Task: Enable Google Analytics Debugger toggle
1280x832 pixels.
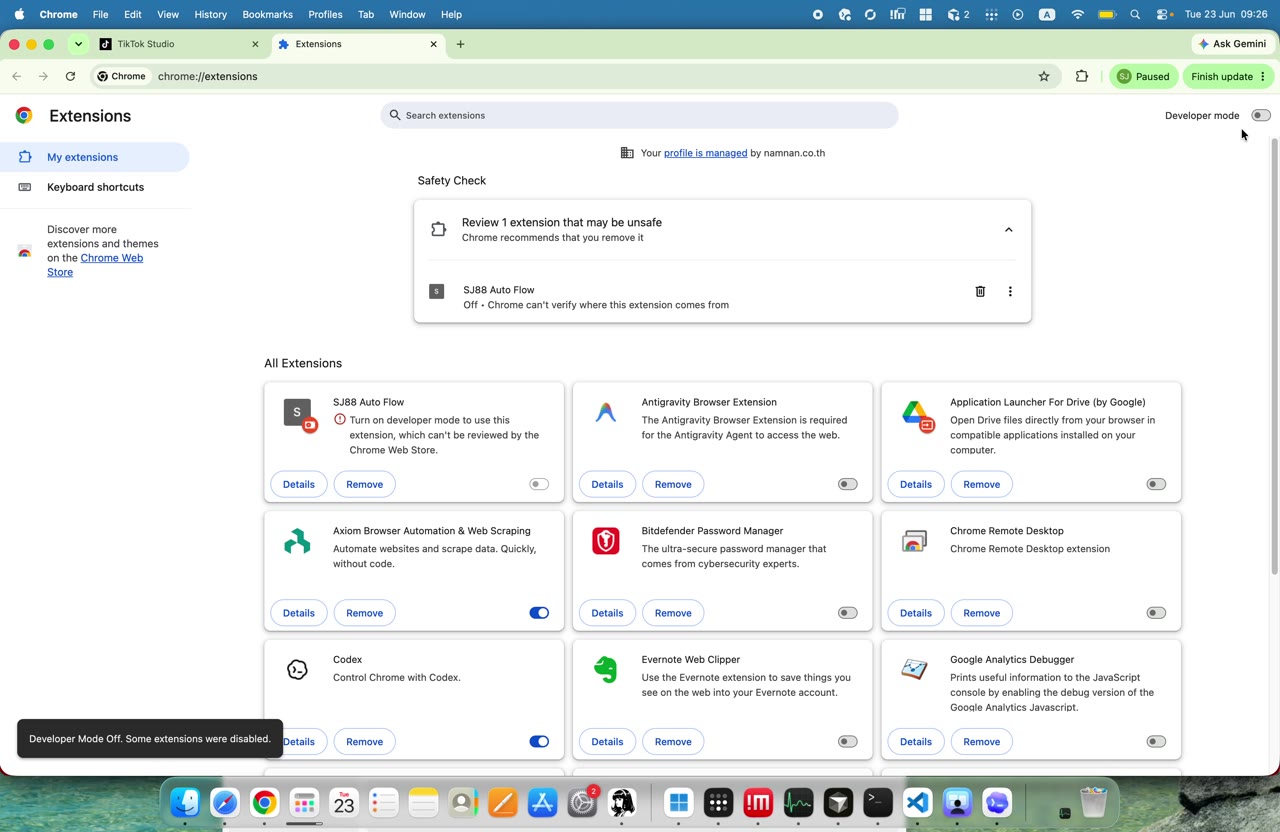Action: [1156, 742]
